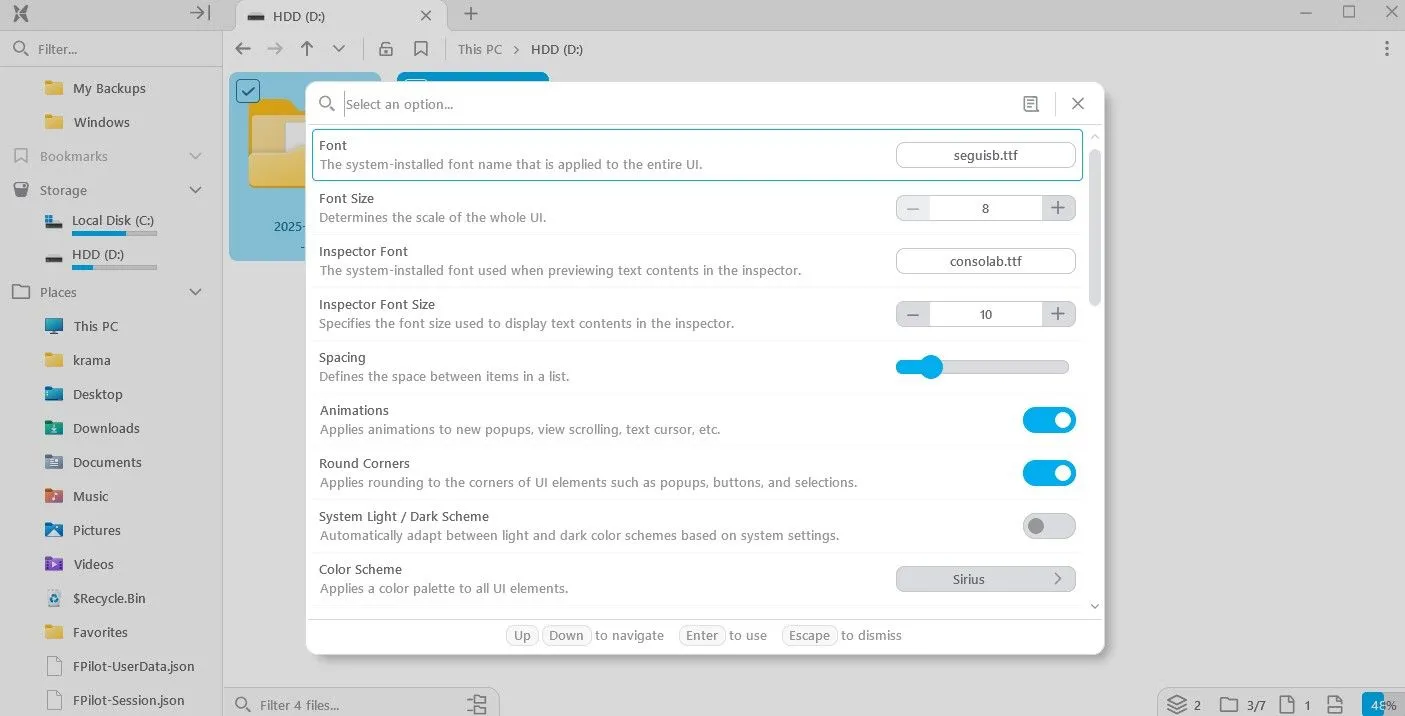Go up one folder with the up arrow
1405x716 pixels.
[x=307, y=49]
